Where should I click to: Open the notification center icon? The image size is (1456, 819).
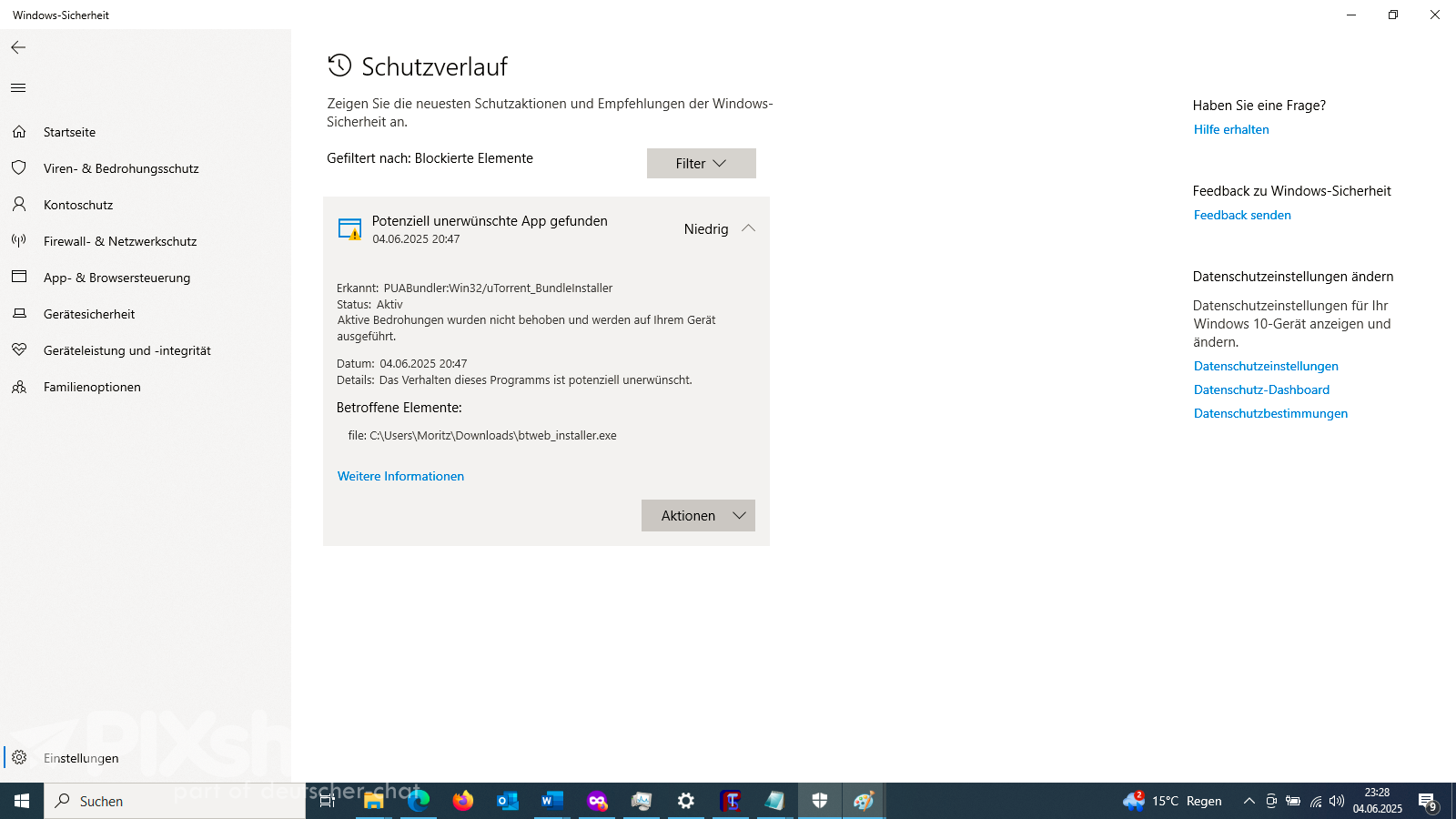point(1427,802)
